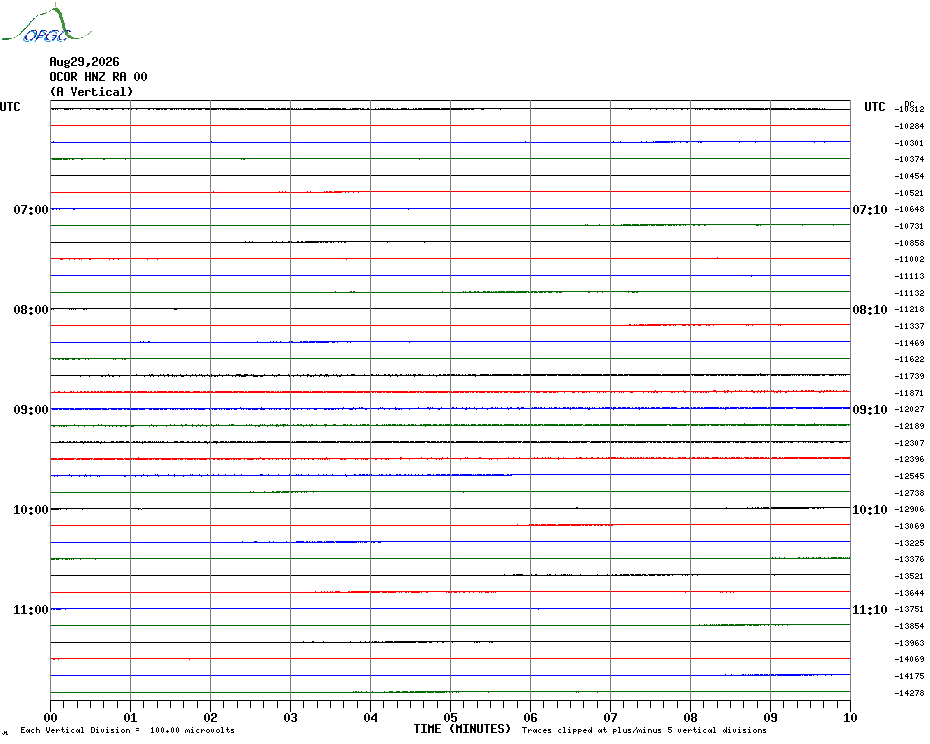Click the 08 minute axis label

tap(690, 717)
